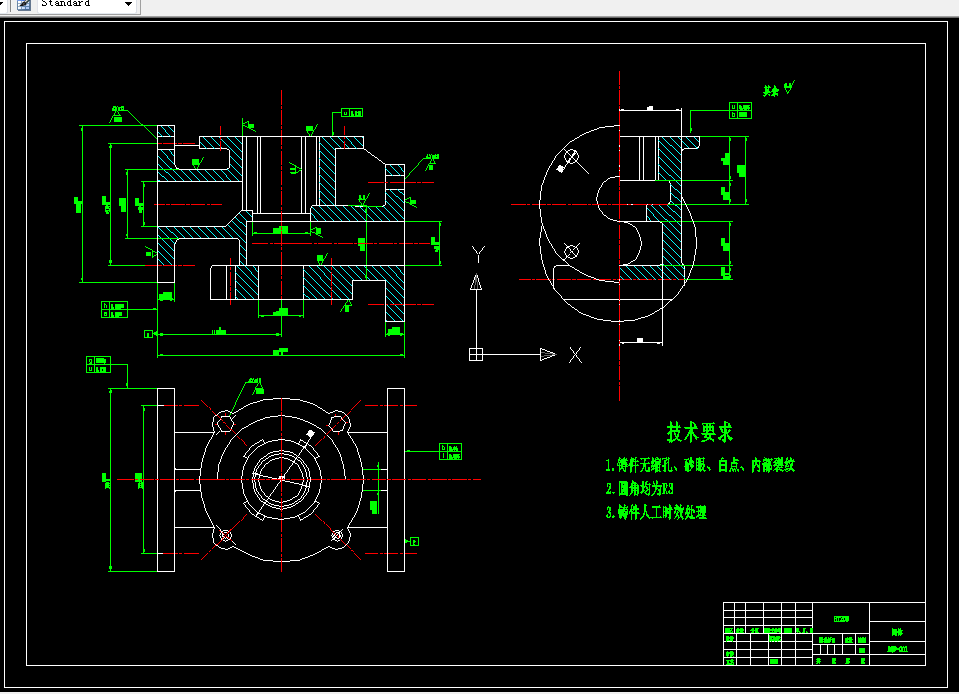Click the 技术要求 heading text
This screenshot has height=694, width=959.
point(699,432)
